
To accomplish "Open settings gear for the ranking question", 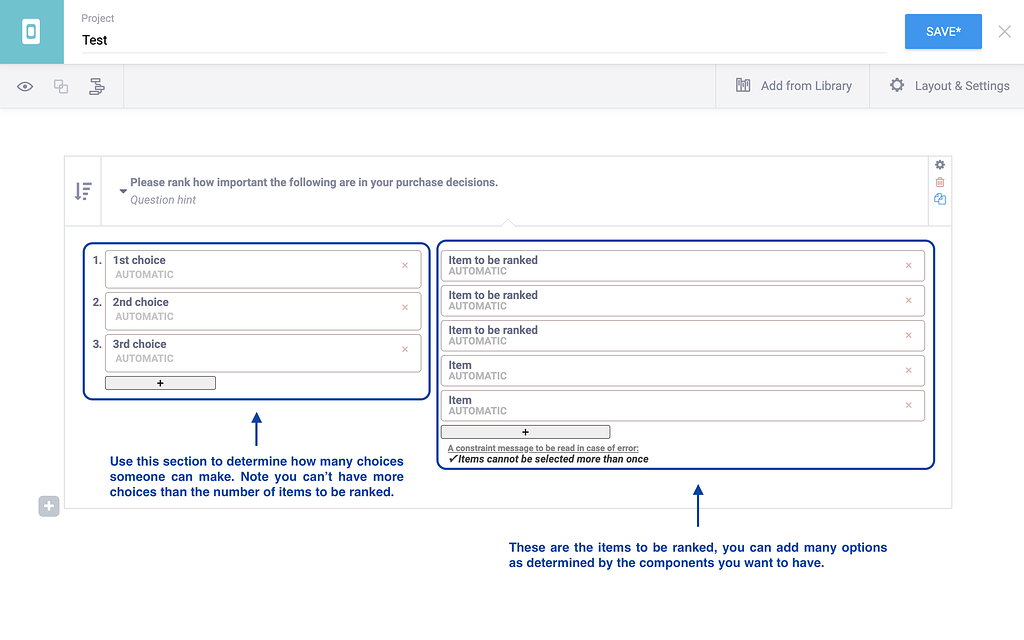I will (939, 165).
